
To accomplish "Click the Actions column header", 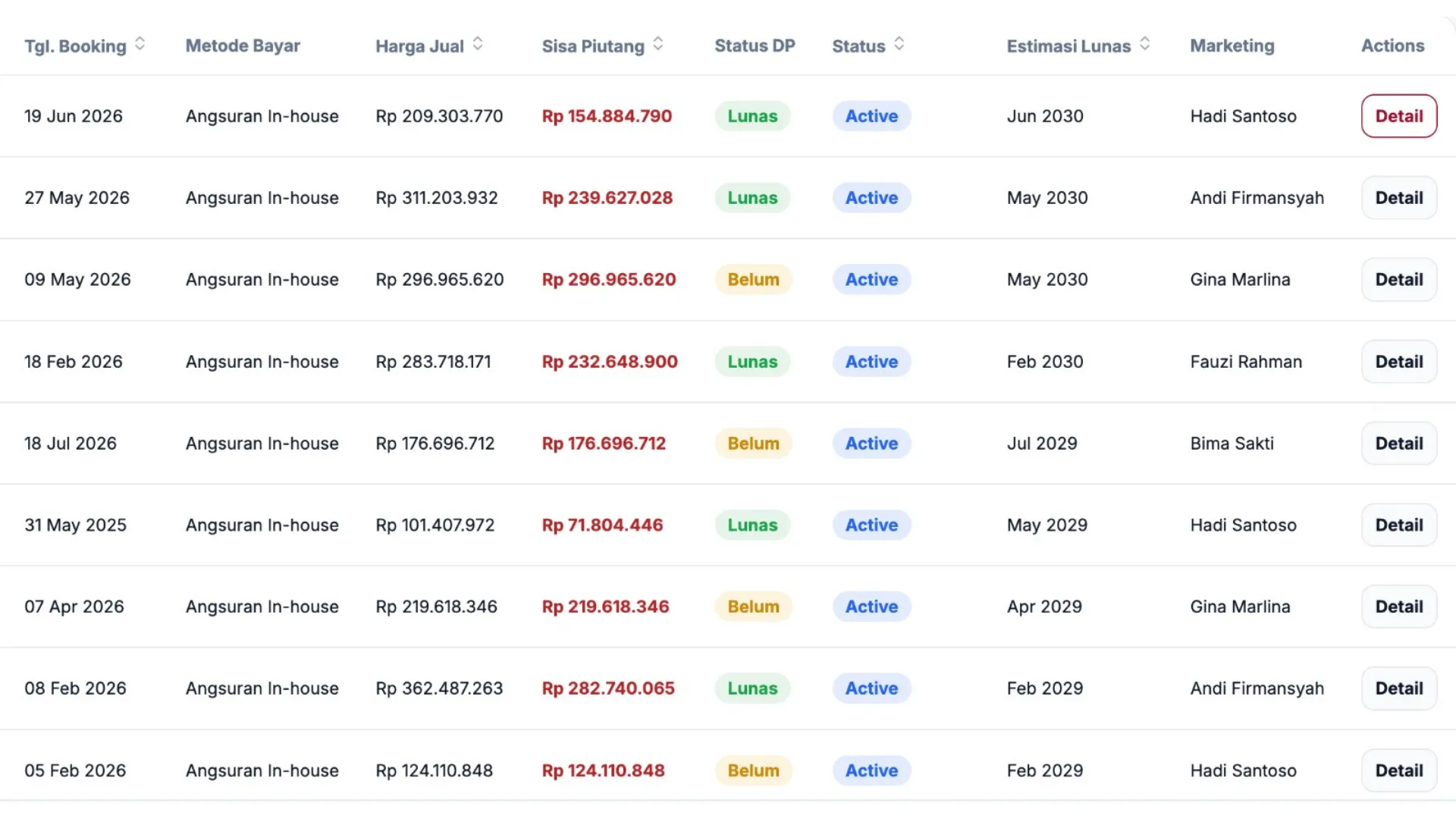I will coord(1393,45).
